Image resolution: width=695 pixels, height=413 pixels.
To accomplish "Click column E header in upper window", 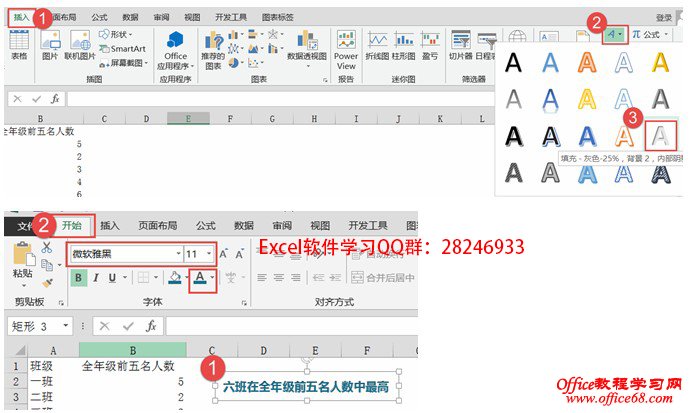I will pos(188,118).
